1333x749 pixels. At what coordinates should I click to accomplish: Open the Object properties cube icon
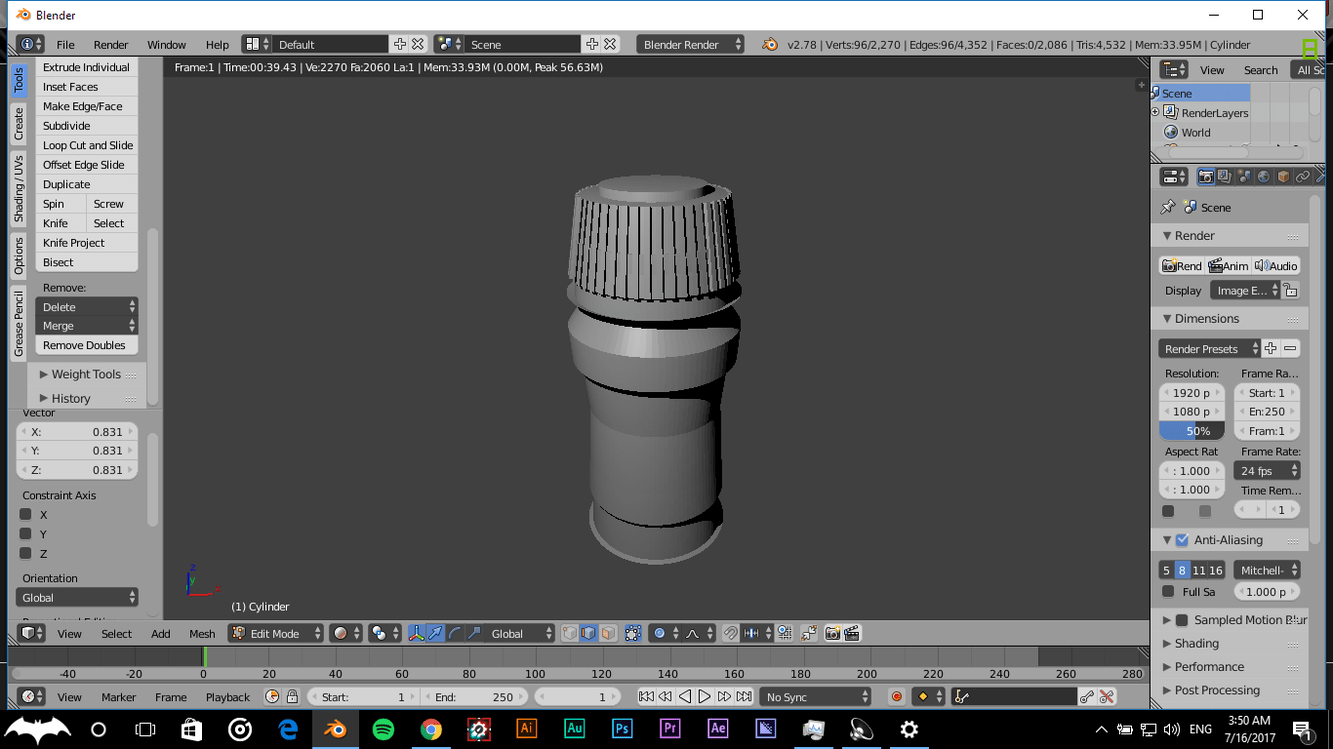pyautogui.click(x=1283, y=177)
